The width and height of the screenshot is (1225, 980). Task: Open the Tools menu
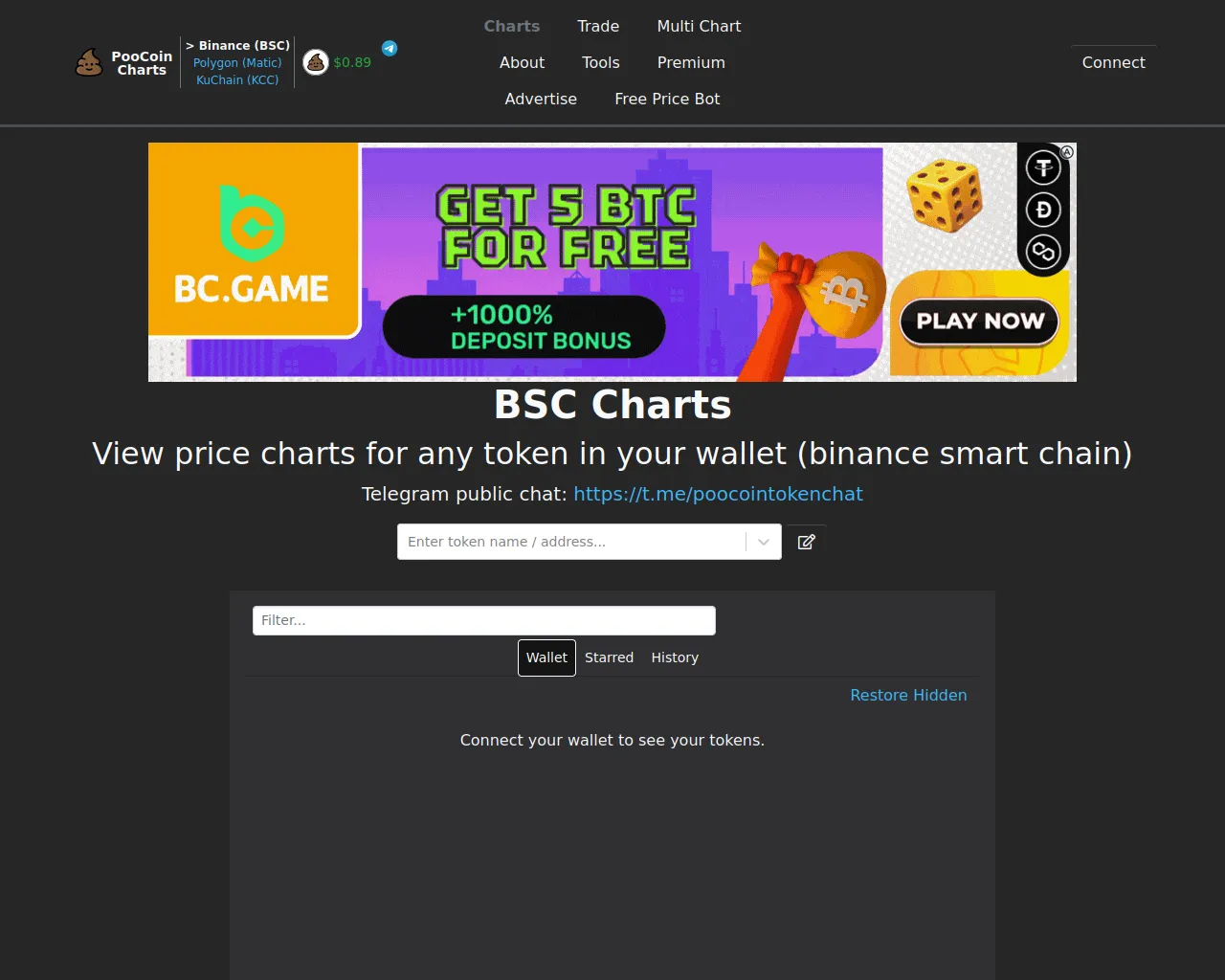click(601, 62)
